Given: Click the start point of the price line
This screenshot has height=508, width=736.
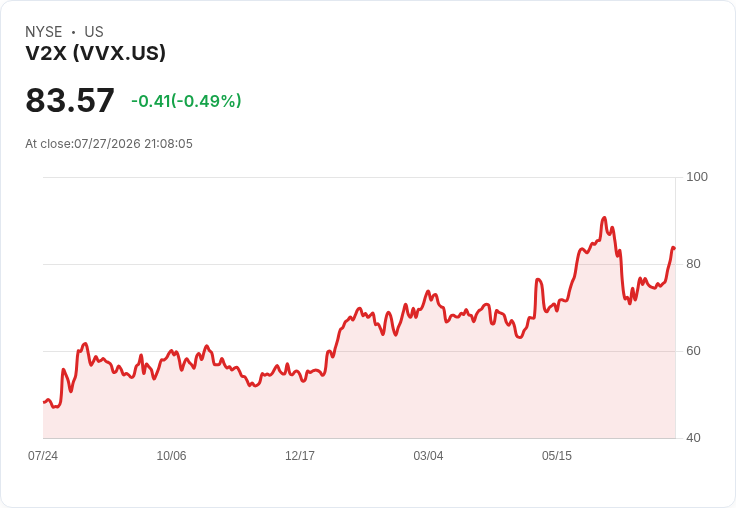Looking at the screenshot, I should pyautogui.click(x=44, y=402).
